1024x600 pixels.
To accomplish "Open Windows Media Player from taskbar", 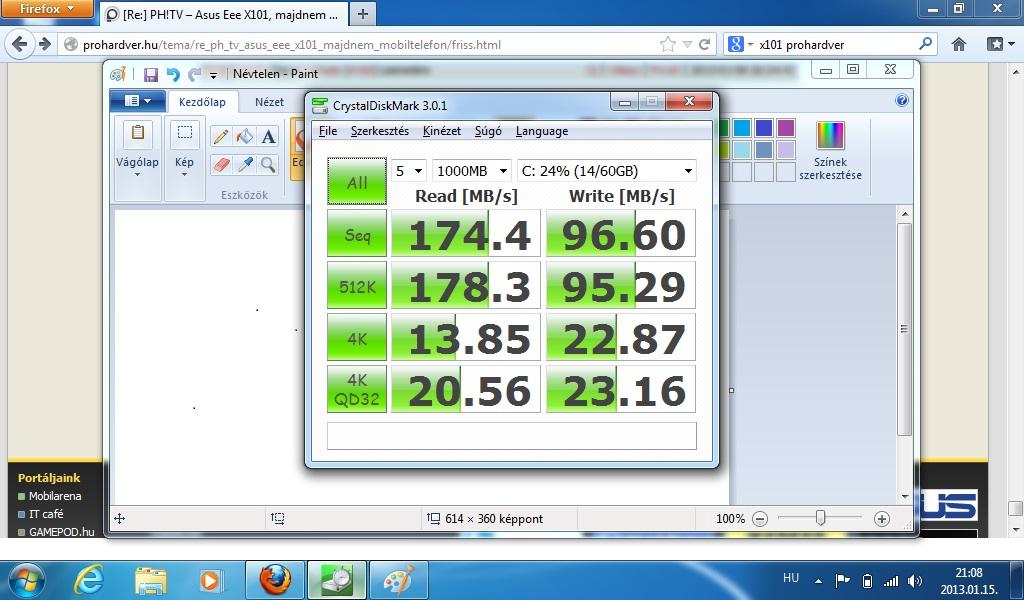I will (210, 580).
